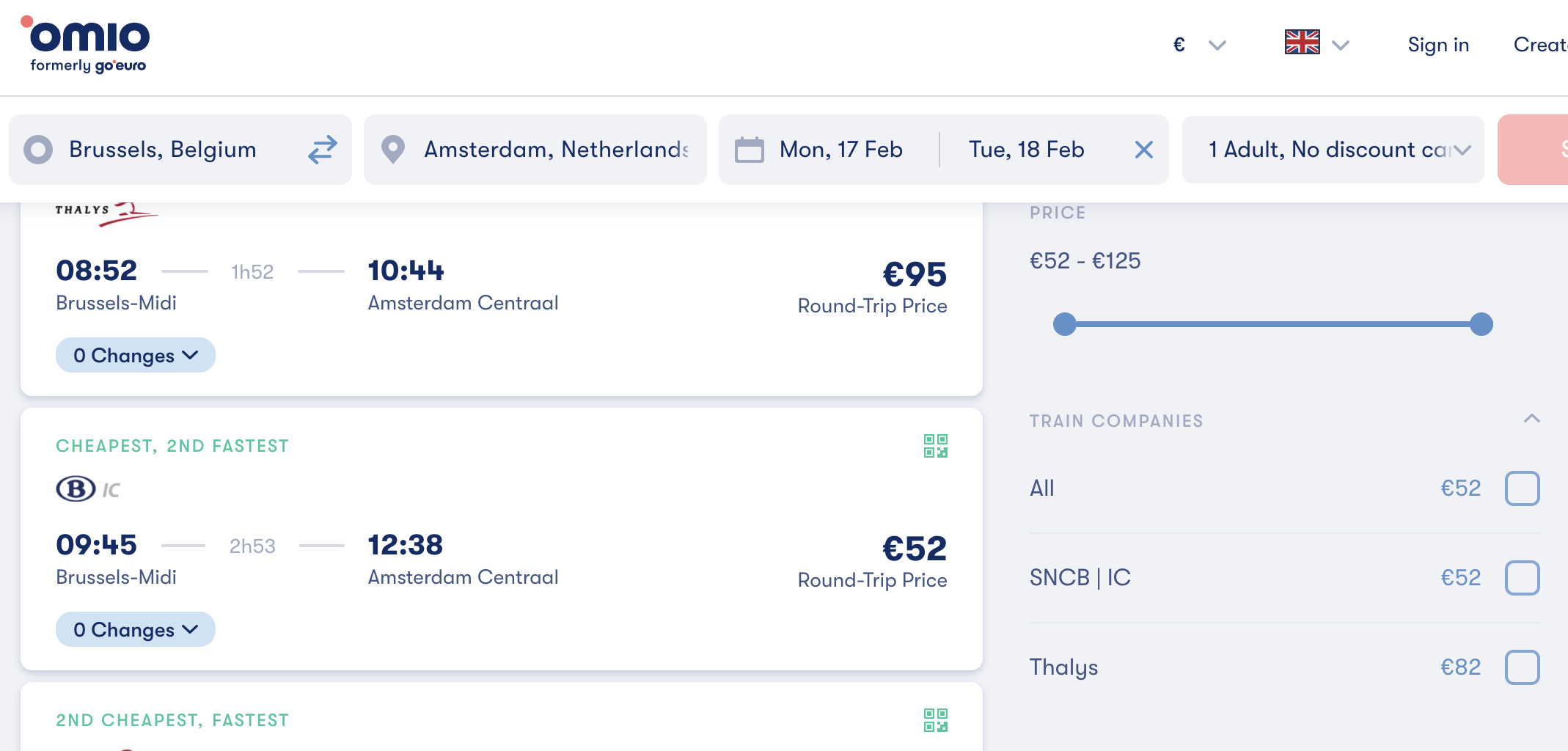Open the euro currency dropdown
Viewport: 1568px width, 751px height.
click(1198, 45)
